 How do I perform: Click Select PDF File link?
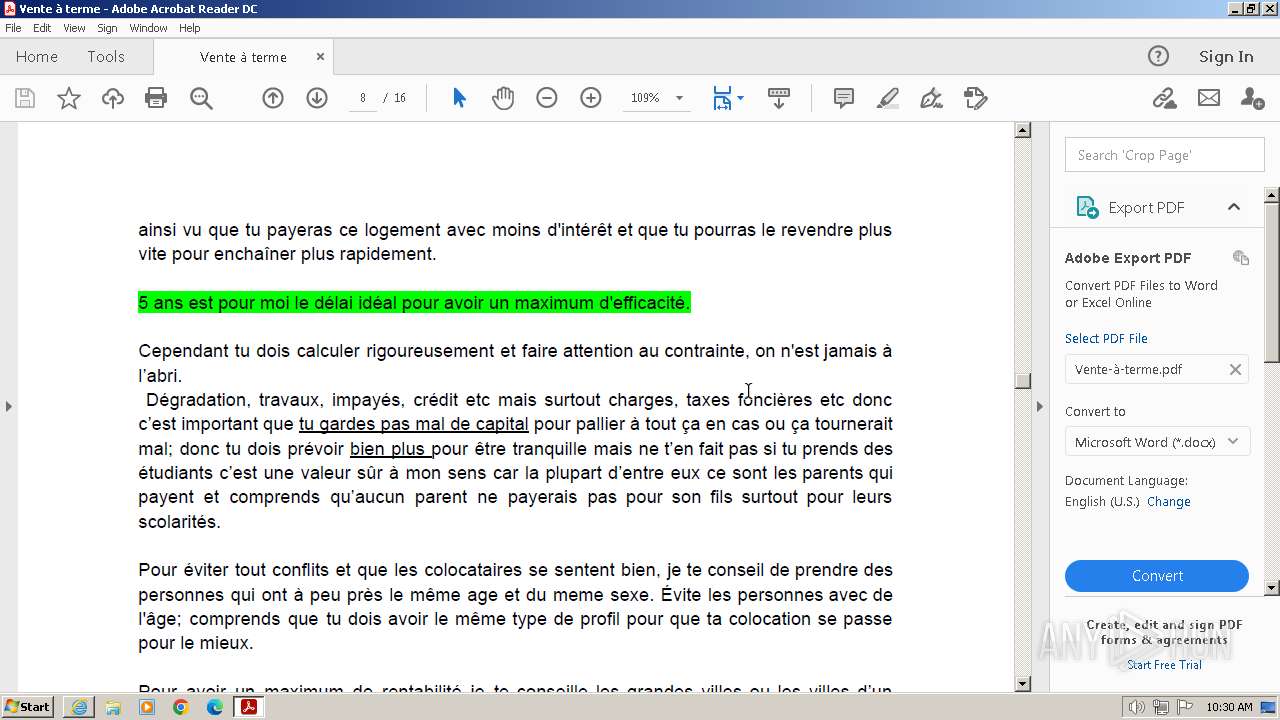pyautogui.click(x=1106, y=338)
